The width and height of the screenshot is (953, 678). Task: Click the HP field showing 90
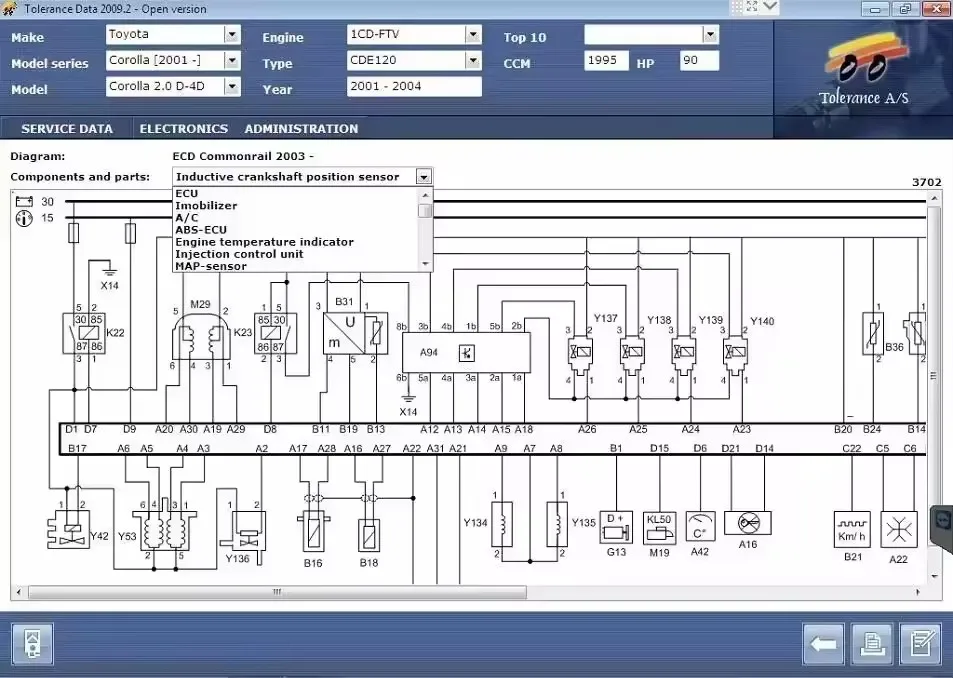(698, 60)
